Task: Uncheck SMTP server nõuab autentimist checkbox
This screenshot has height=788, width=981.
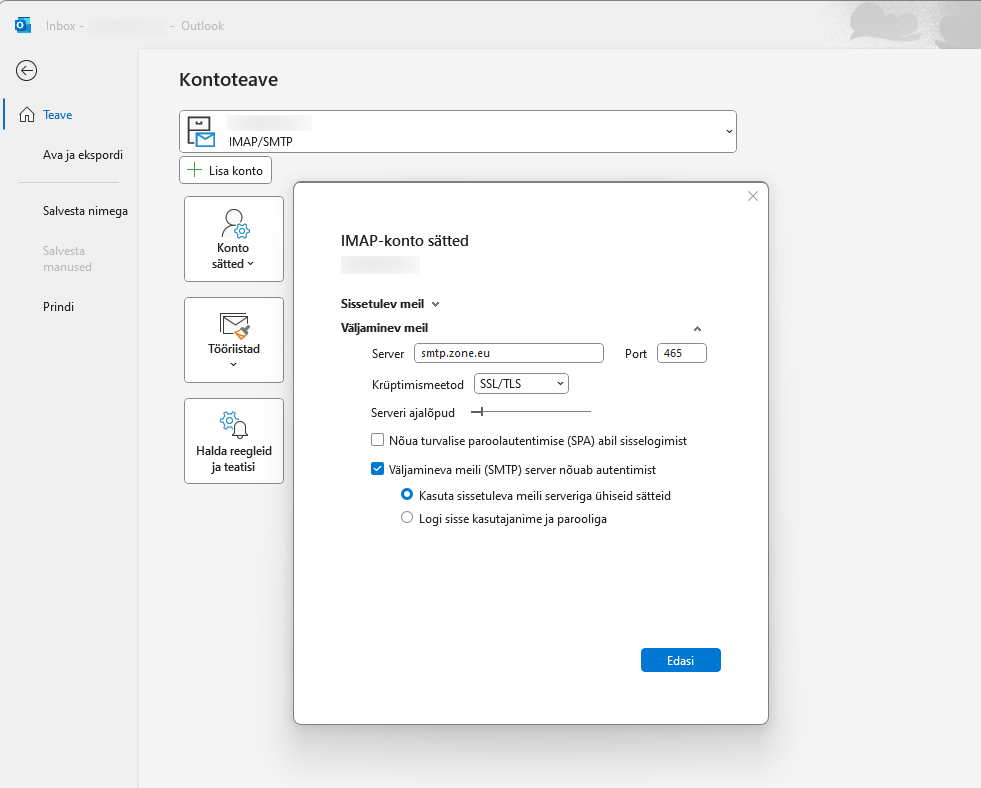Action: pyautogui.click(x=378, y=468)
